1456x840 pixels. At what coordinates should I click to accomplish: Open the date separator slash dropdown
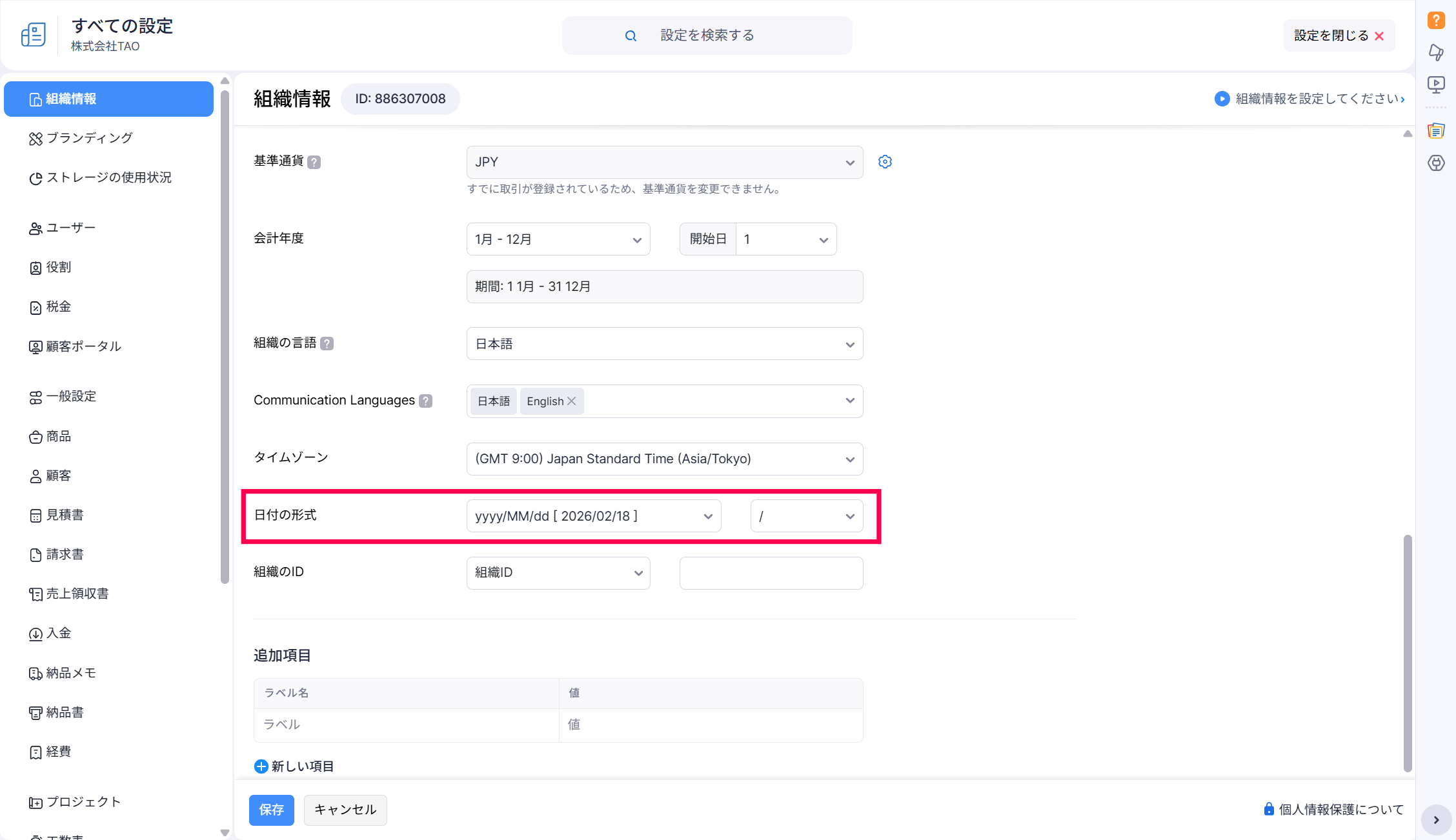click(x=806, y=516)
